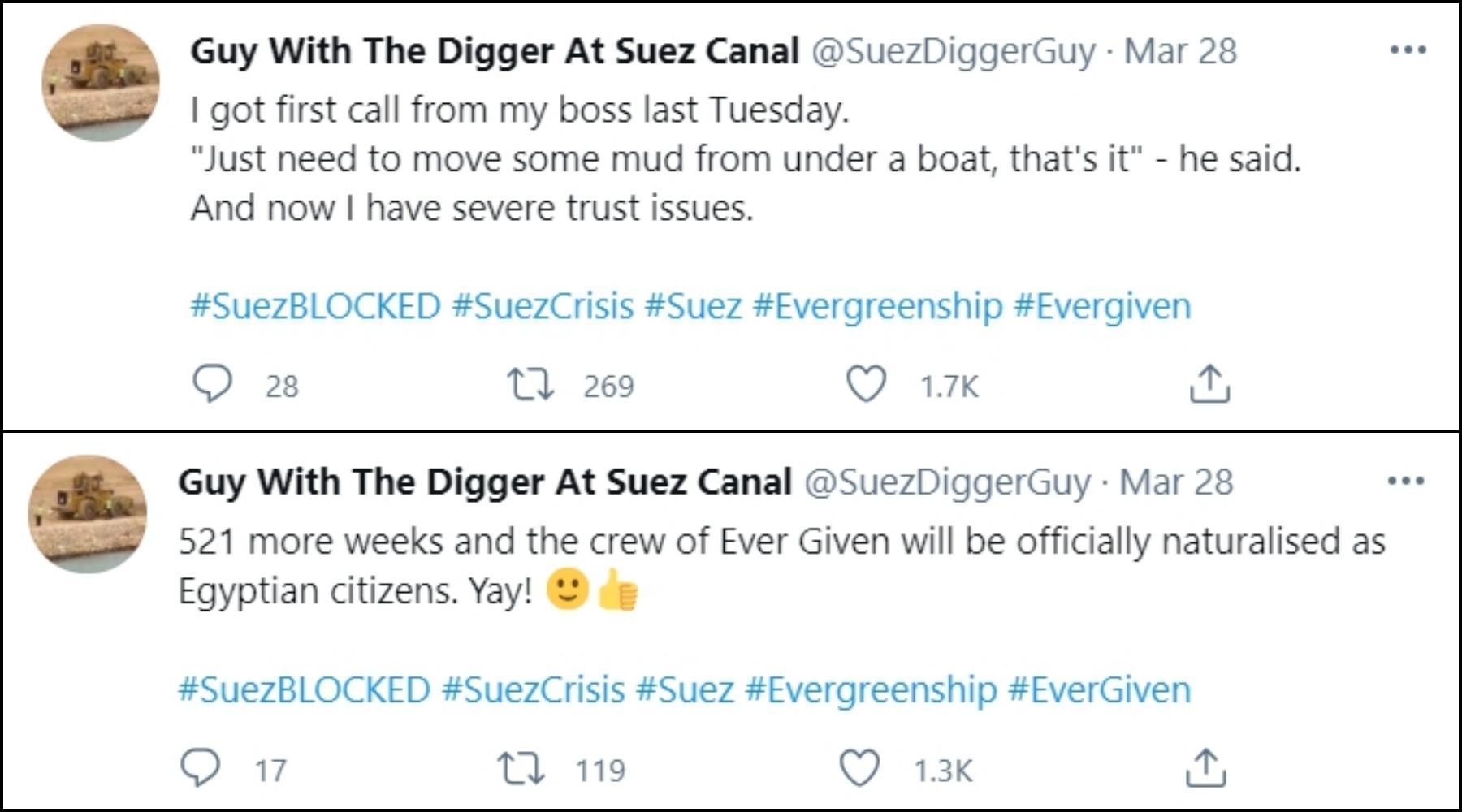This screenshot has height=812, width=1462.
Task: Open digger avatar on second tweet
Action: point(88,514)
